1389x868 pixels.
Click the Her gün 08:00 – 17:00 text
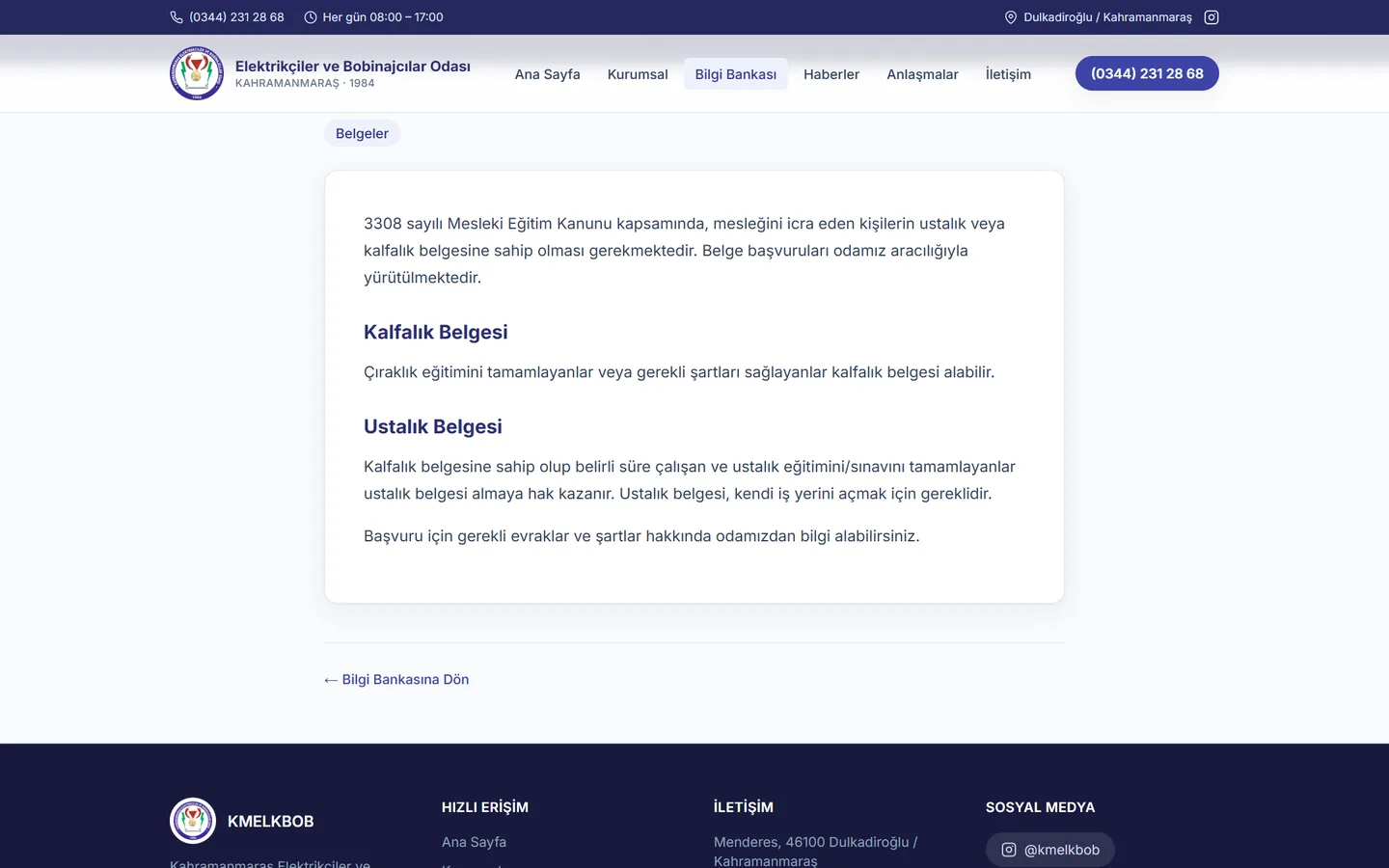click(x=383, y=17)
